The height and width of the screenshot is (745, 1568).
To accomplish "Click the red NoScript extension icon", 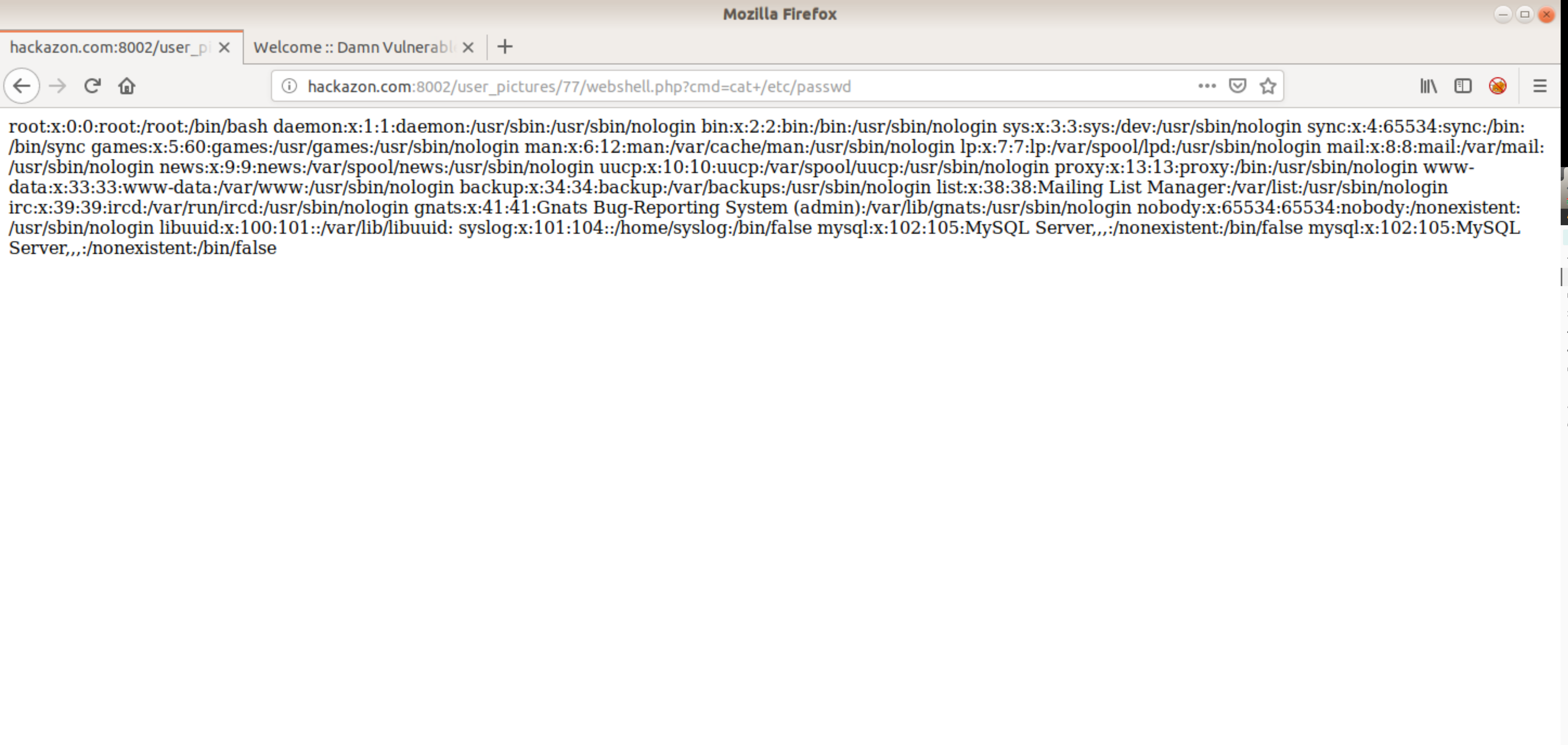I will tap(1497, 86).
